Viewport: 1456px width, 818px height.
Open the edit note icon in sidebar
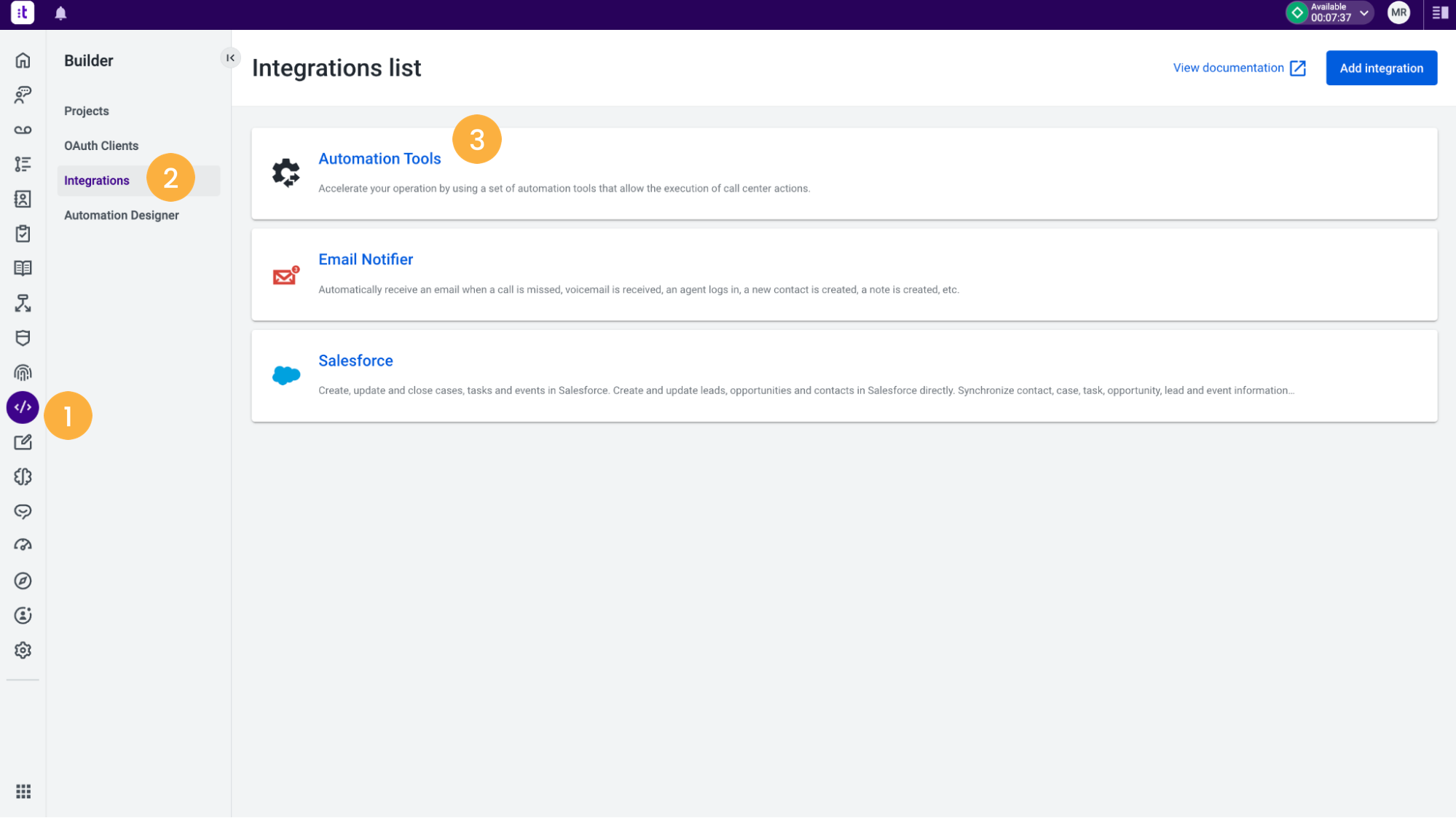[23, 442]
